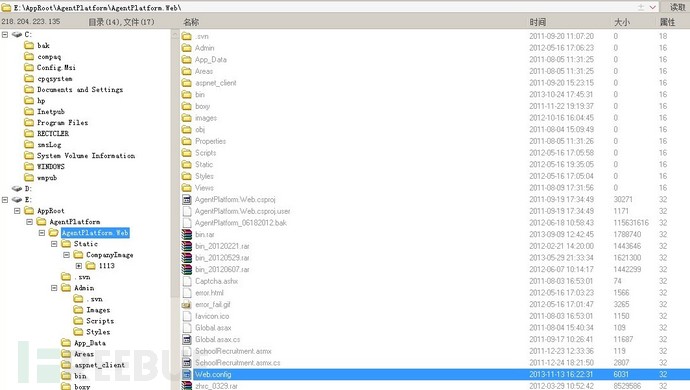Viewport: 690px width, 390px height.
Task: Click the Admin folder icon in file list
Action: click(187, 48)
